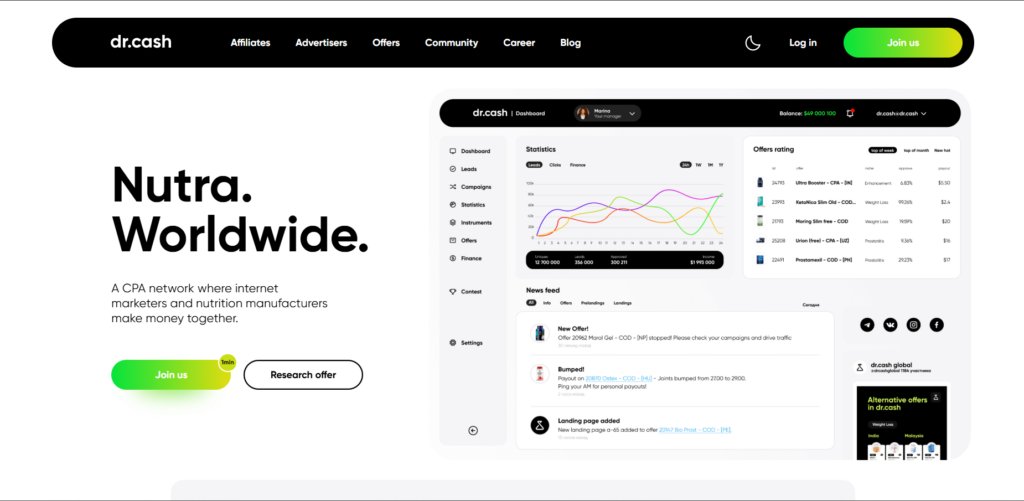
Task: Select the top of week rating tab
Action: (x=882, y=150)
